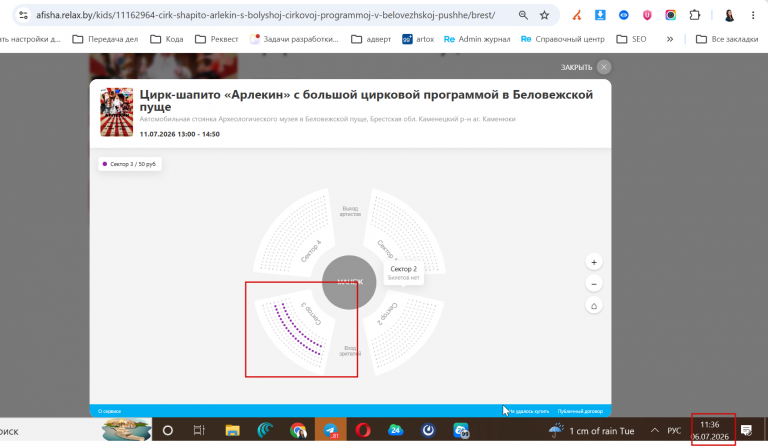Open the Chrome profile avatar
This screenshot has height=446, width=768.
[729, 15]
